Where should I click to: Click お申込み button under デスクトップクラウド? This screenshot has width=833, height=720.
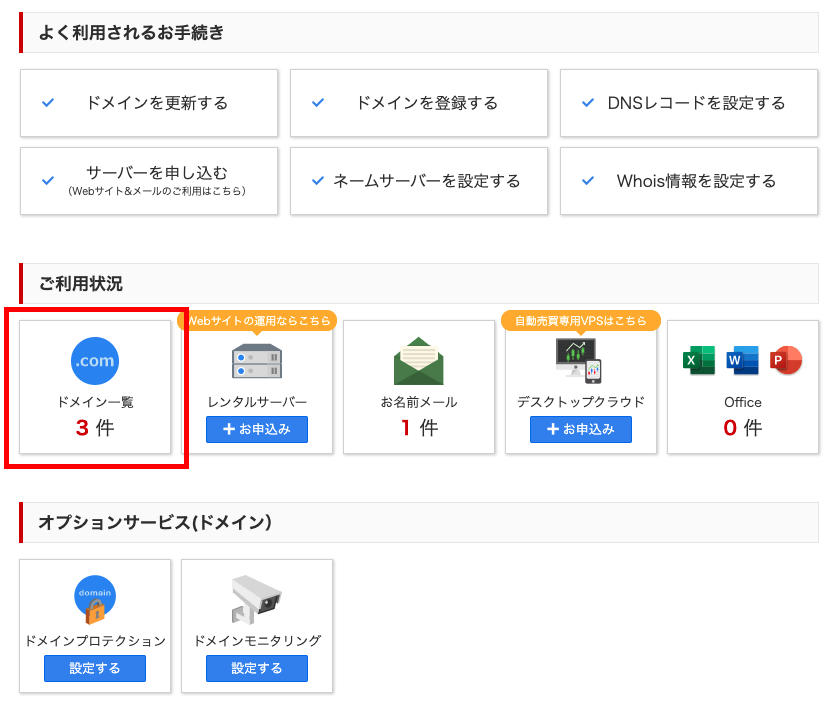[x=581, y=429]
